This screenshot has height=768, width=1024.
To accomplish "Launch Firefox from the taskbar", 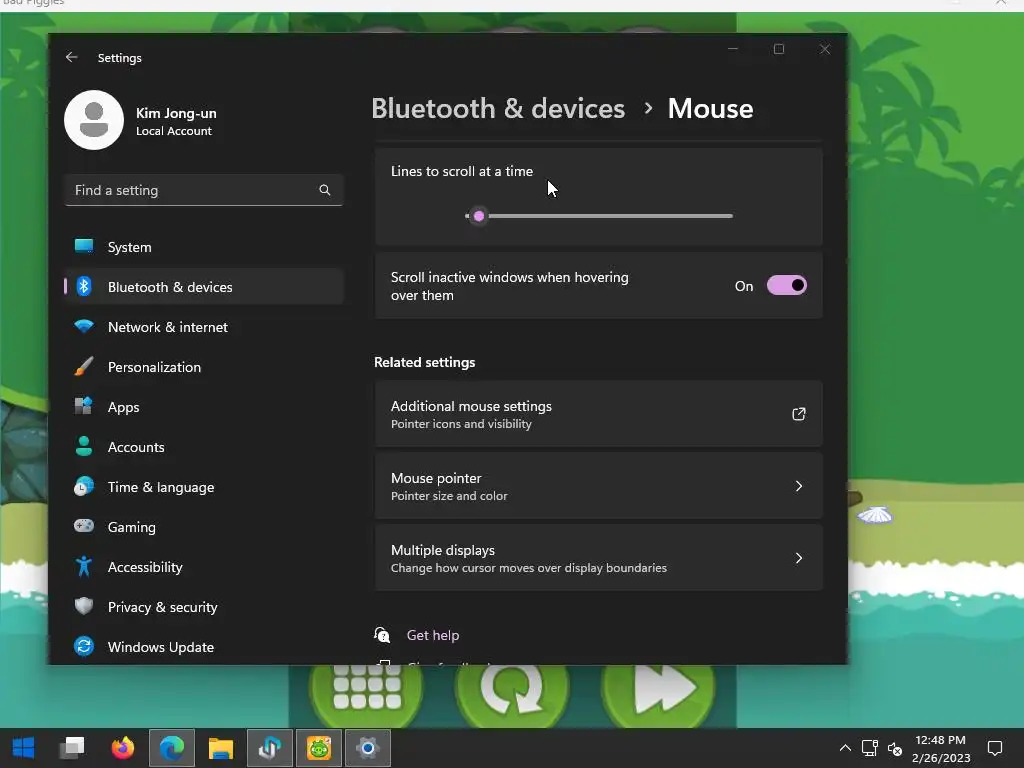I will click(122, 748).
